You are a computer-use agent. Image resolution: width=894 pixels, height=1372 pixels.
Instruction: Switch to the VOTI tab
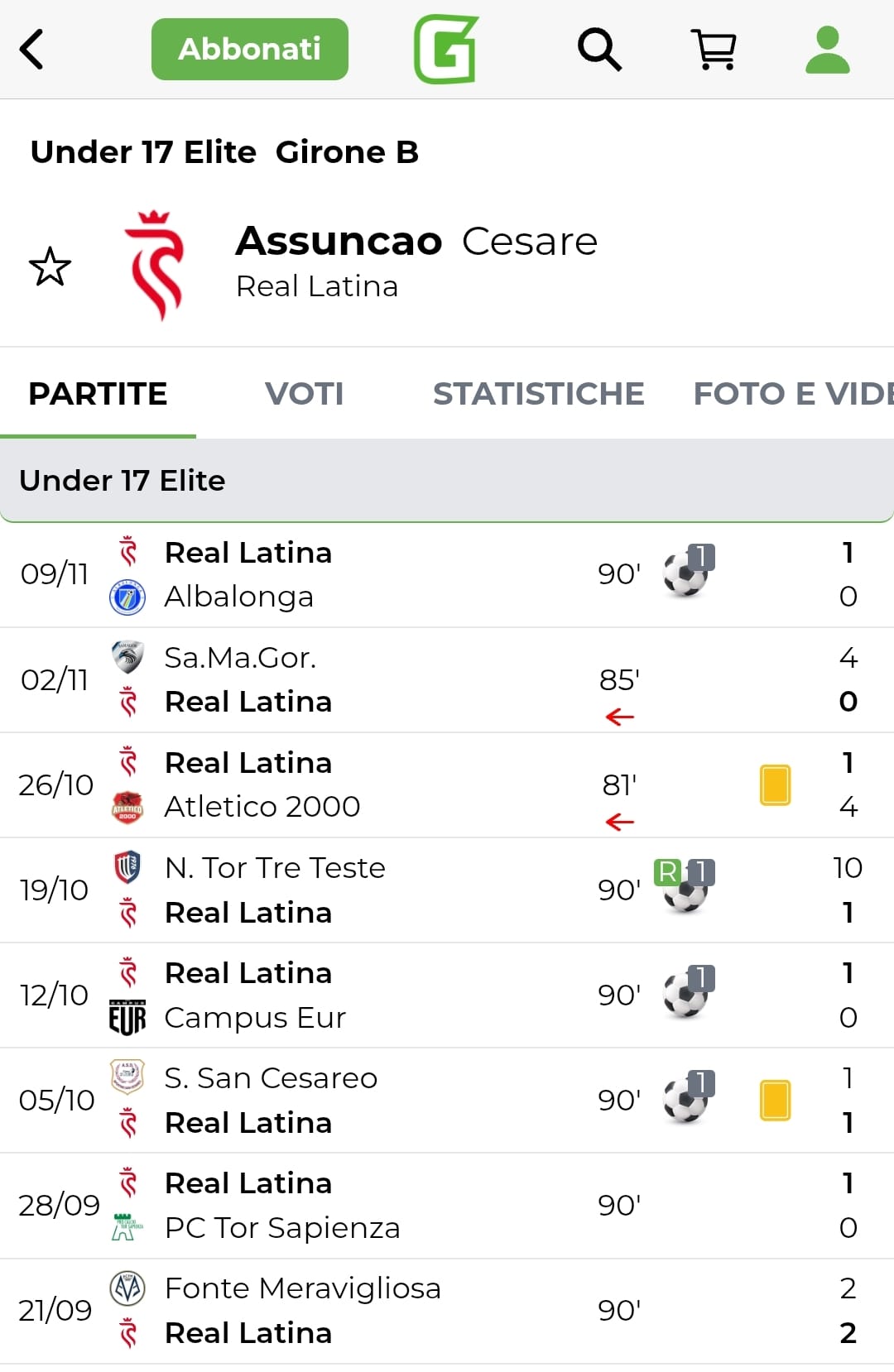click(x=304, y=394)
